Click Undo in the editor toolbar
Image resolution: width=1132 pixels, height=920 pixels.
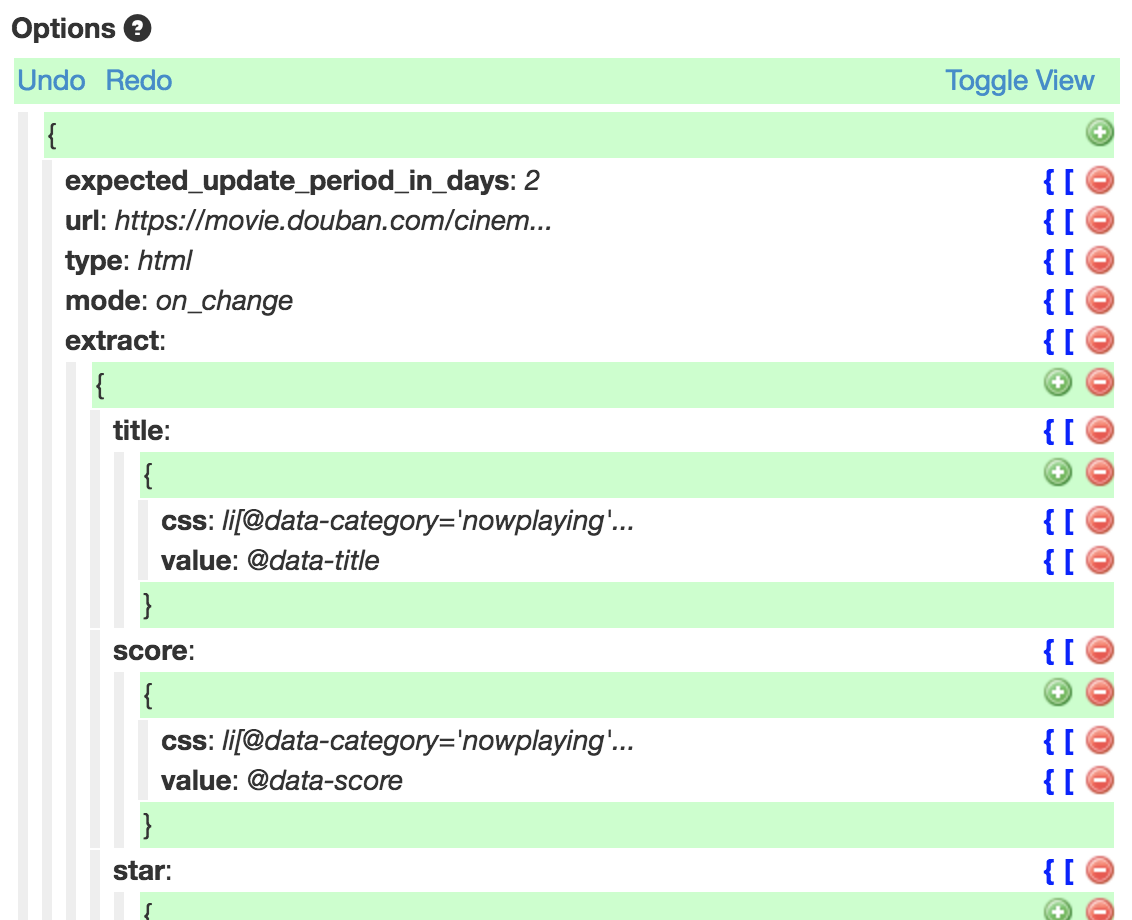click(x=51, y=81)
